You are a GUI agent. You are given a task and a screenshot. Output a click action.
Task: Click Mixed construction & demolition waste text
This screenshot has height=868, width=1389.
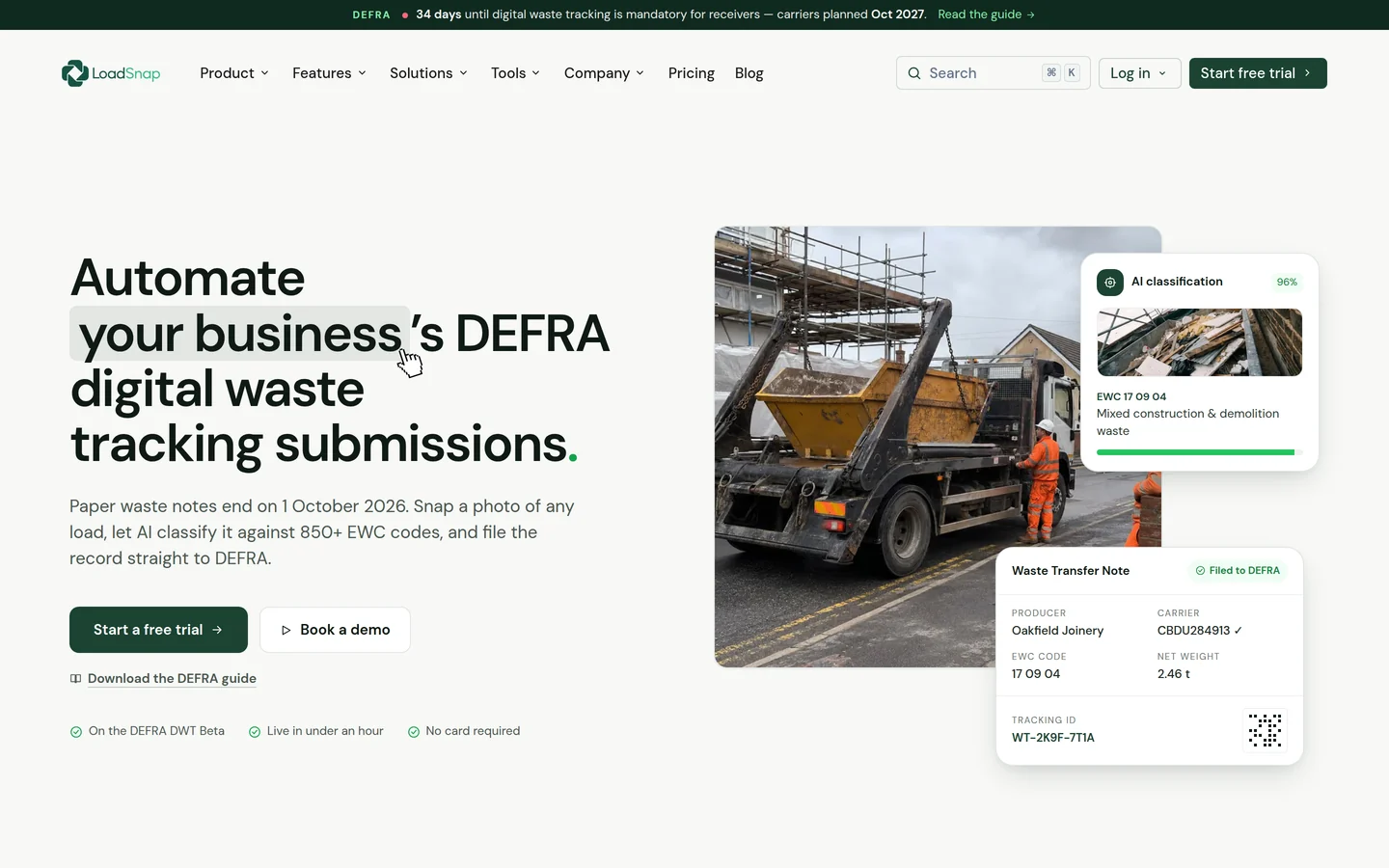pyautogui.click(x=1187, y=422)
